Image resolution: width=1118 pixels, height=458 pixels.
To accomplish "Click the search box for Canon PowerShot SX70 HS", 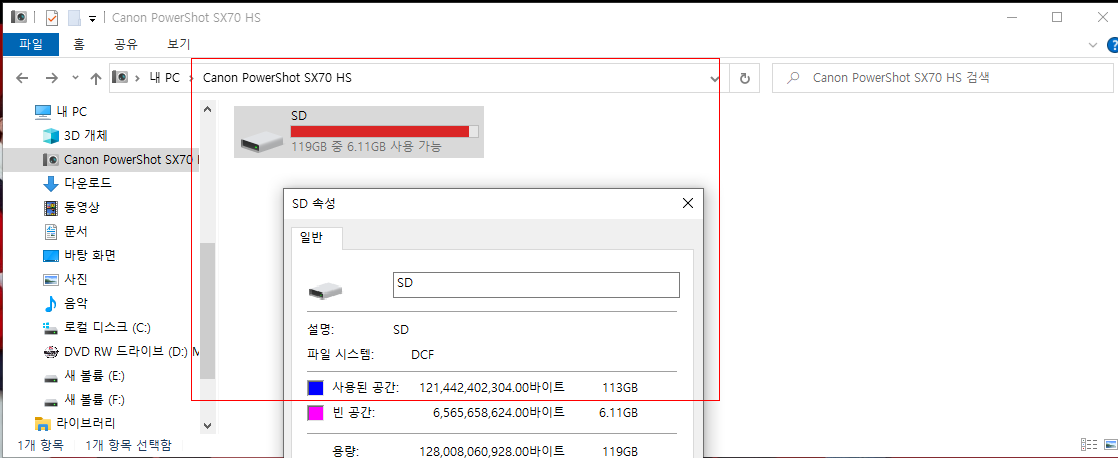I will pyautogui.click(x=943, y=78).
